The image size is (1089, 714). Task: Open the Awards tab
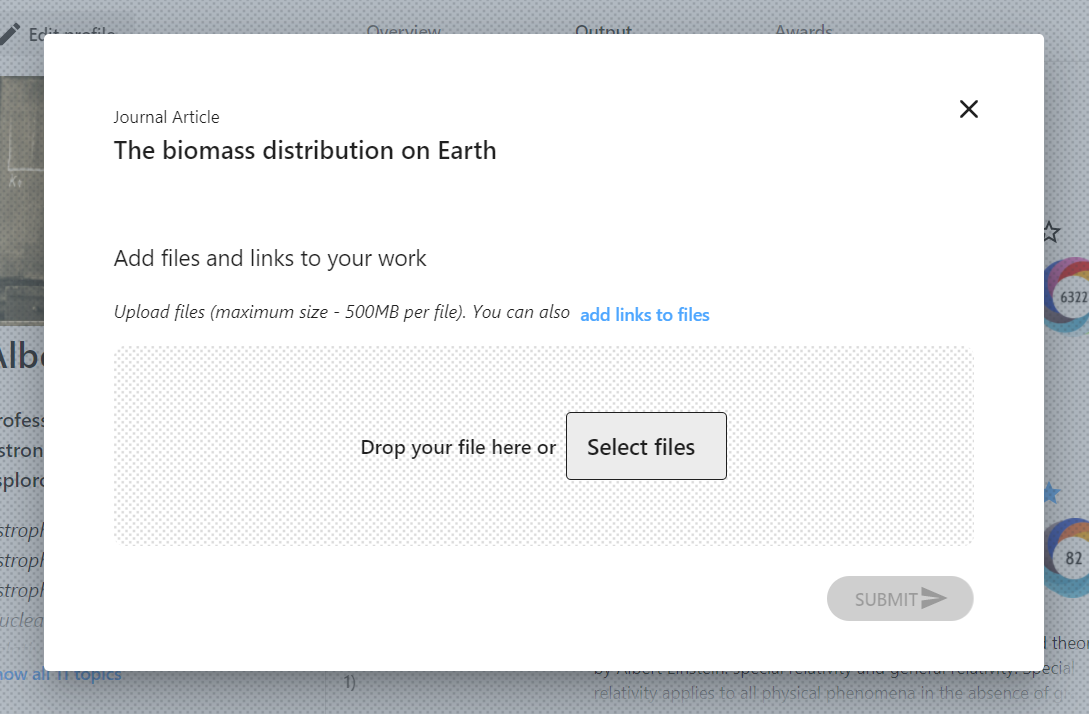click(x=803, y=31)
